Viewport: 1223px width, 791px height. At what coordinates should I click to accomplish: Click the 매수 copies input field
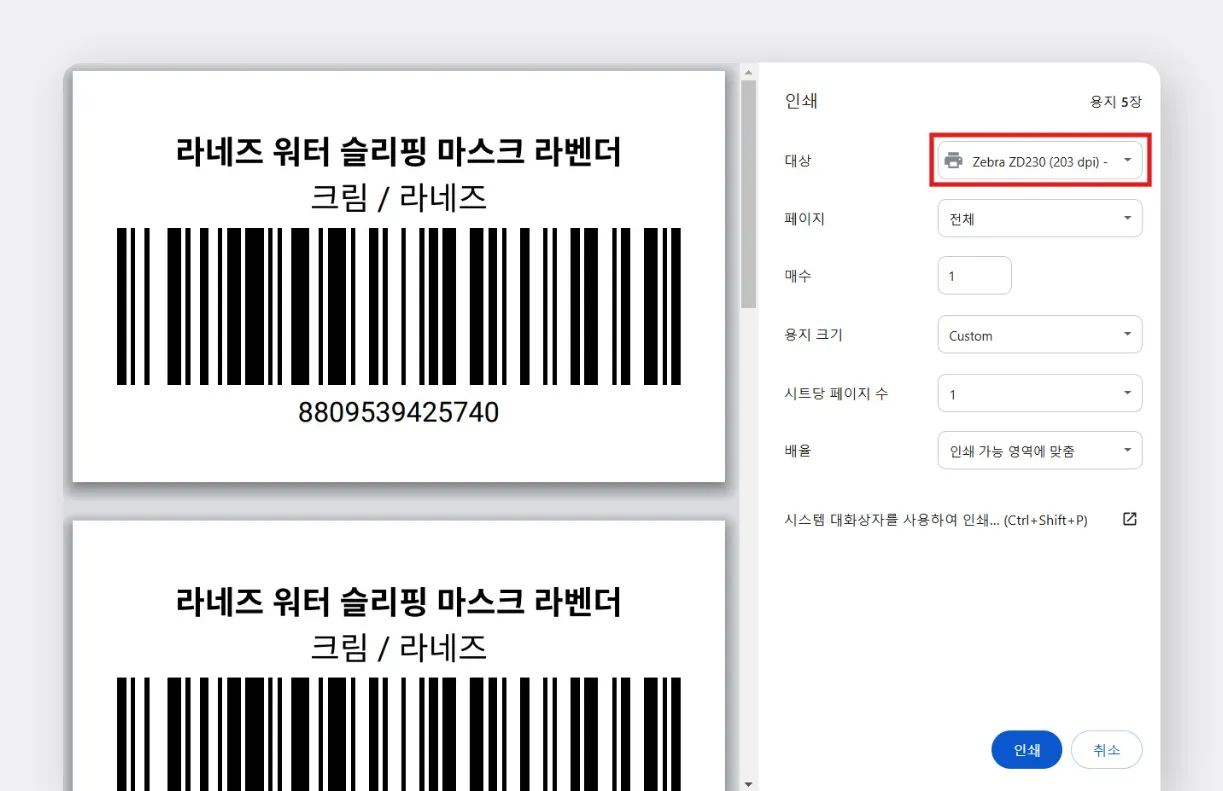(x=975, y=276)
